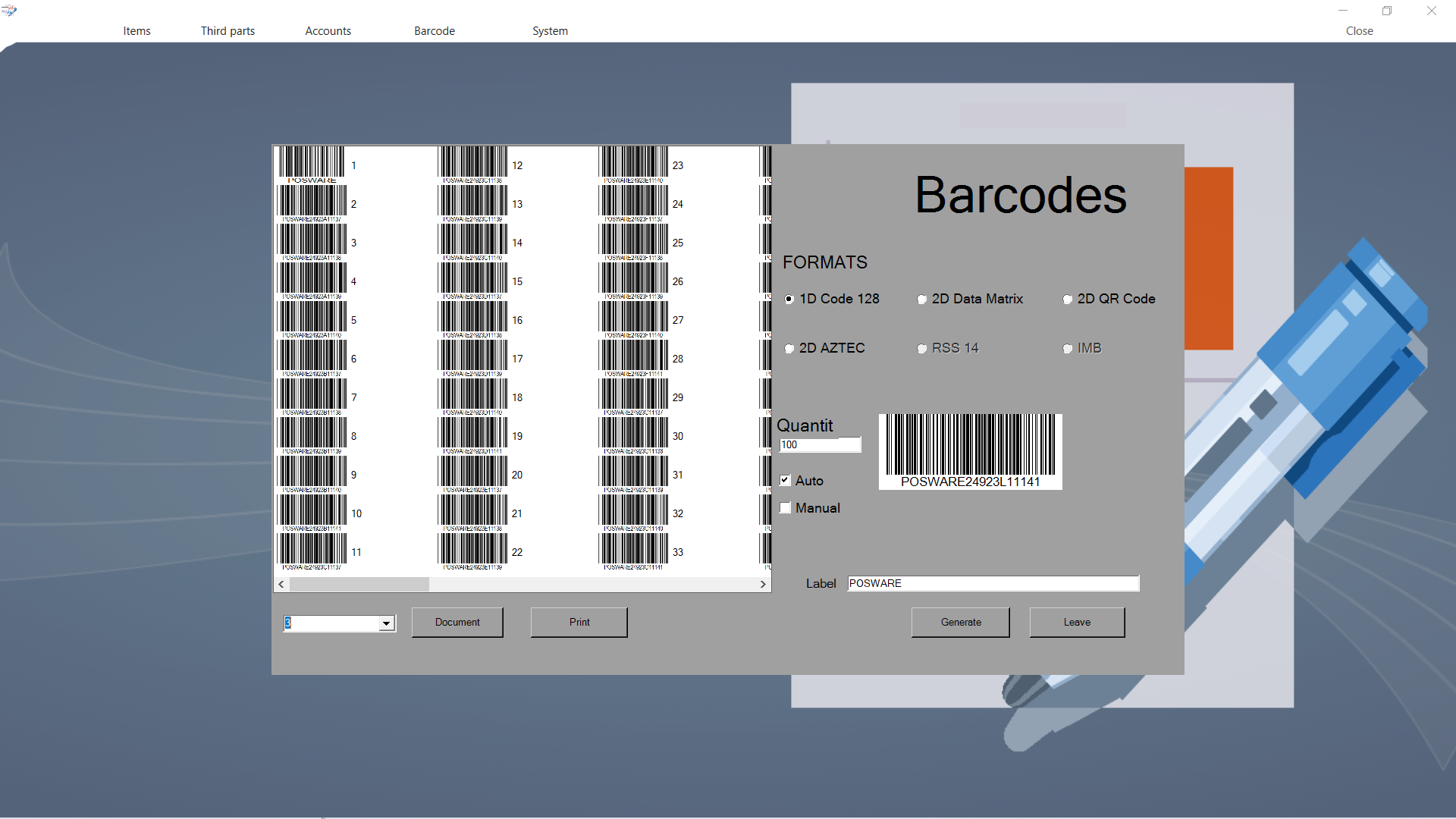Click the restore window icon
The height and width of the screenshot is (819, 1456).
tap(1387, 11)
